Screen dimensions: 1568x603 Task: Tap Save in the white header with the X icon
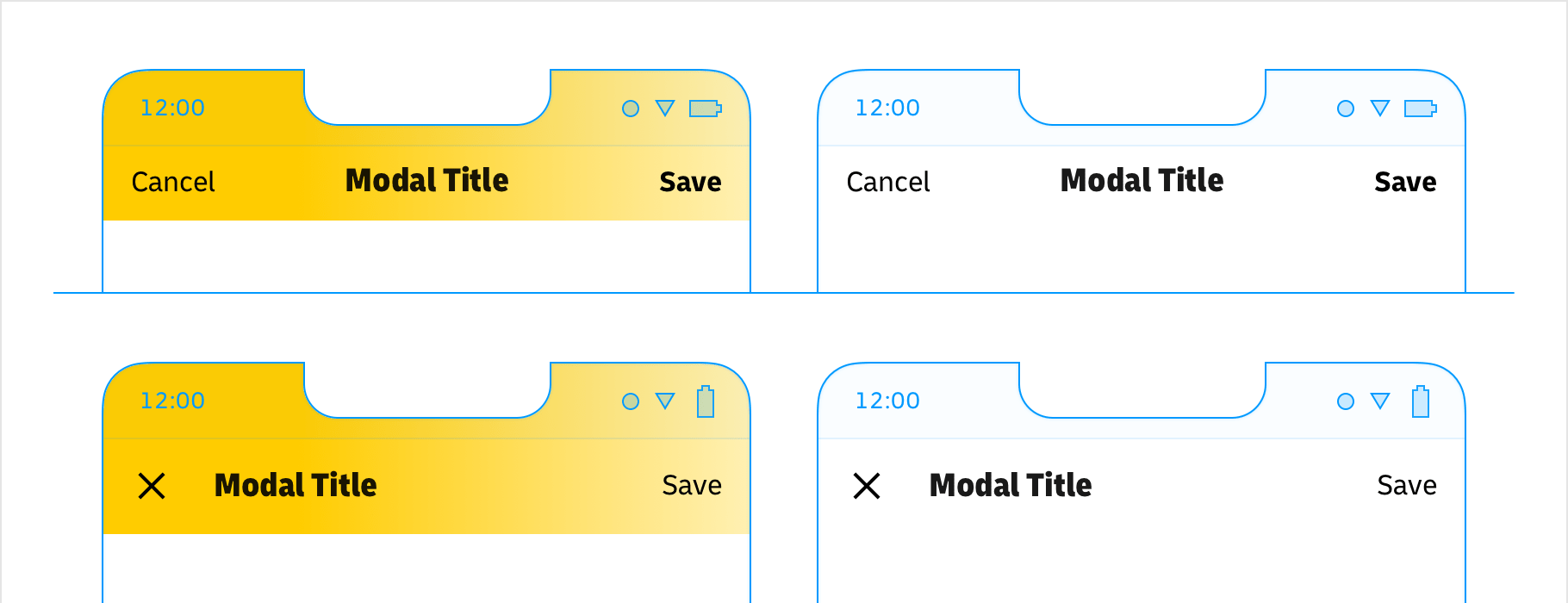tap(1407, 486)
